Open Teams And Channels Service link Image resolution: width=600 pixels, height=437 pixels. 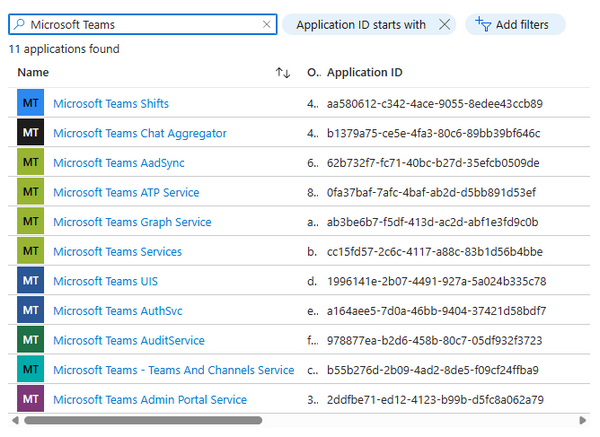point(174,370)
